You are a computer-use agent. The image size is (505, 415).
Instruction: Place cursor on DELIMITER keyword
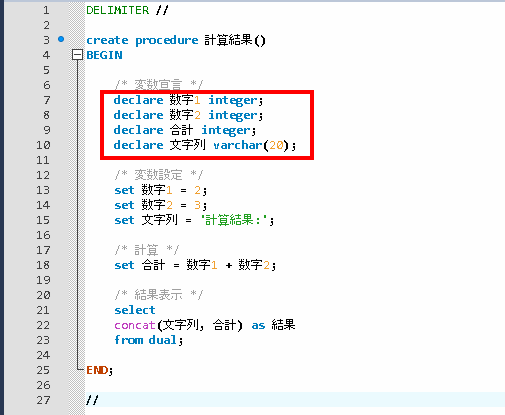[x=118, y=10]
